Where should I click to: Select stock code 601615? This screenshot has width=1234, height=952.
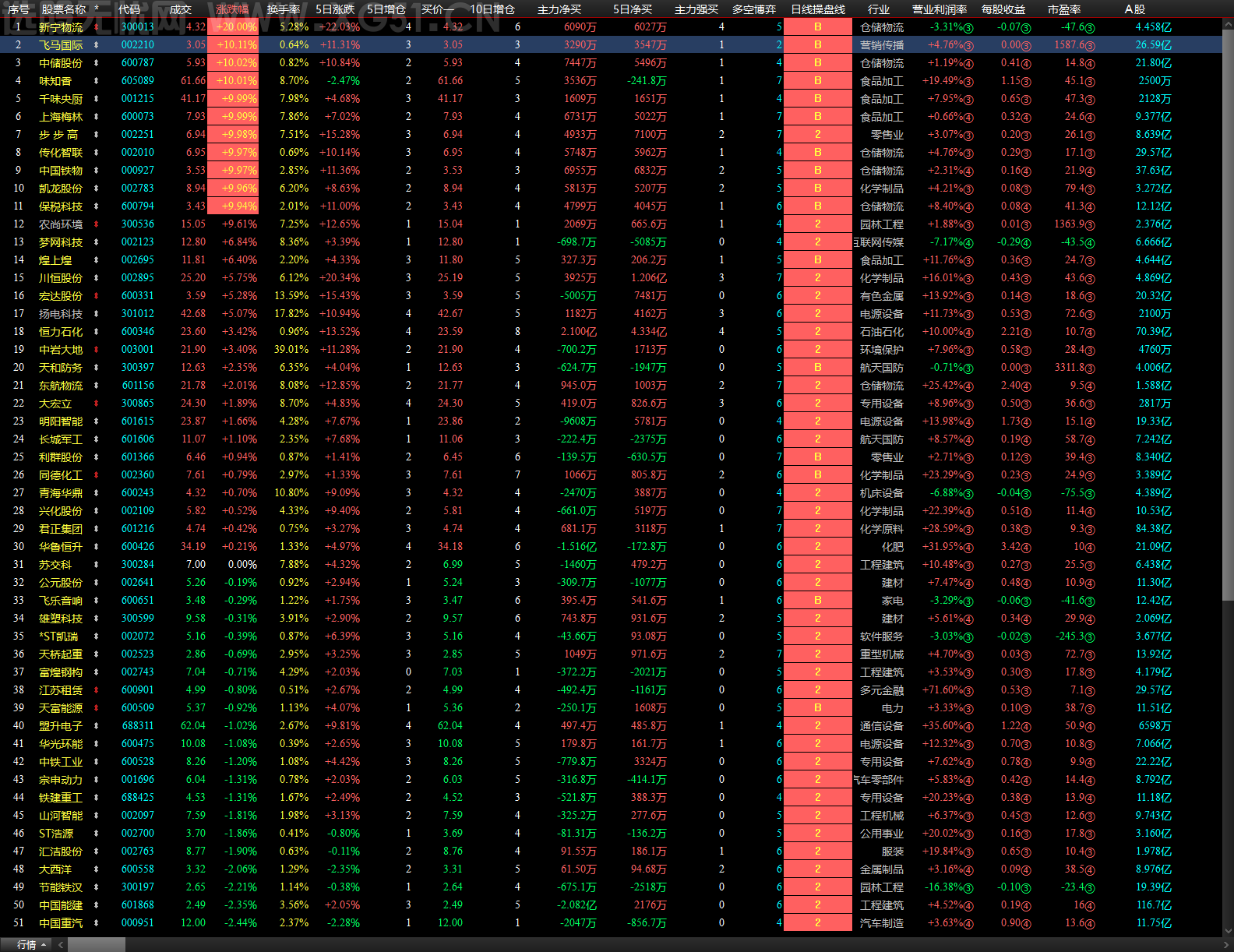point(138,421)
